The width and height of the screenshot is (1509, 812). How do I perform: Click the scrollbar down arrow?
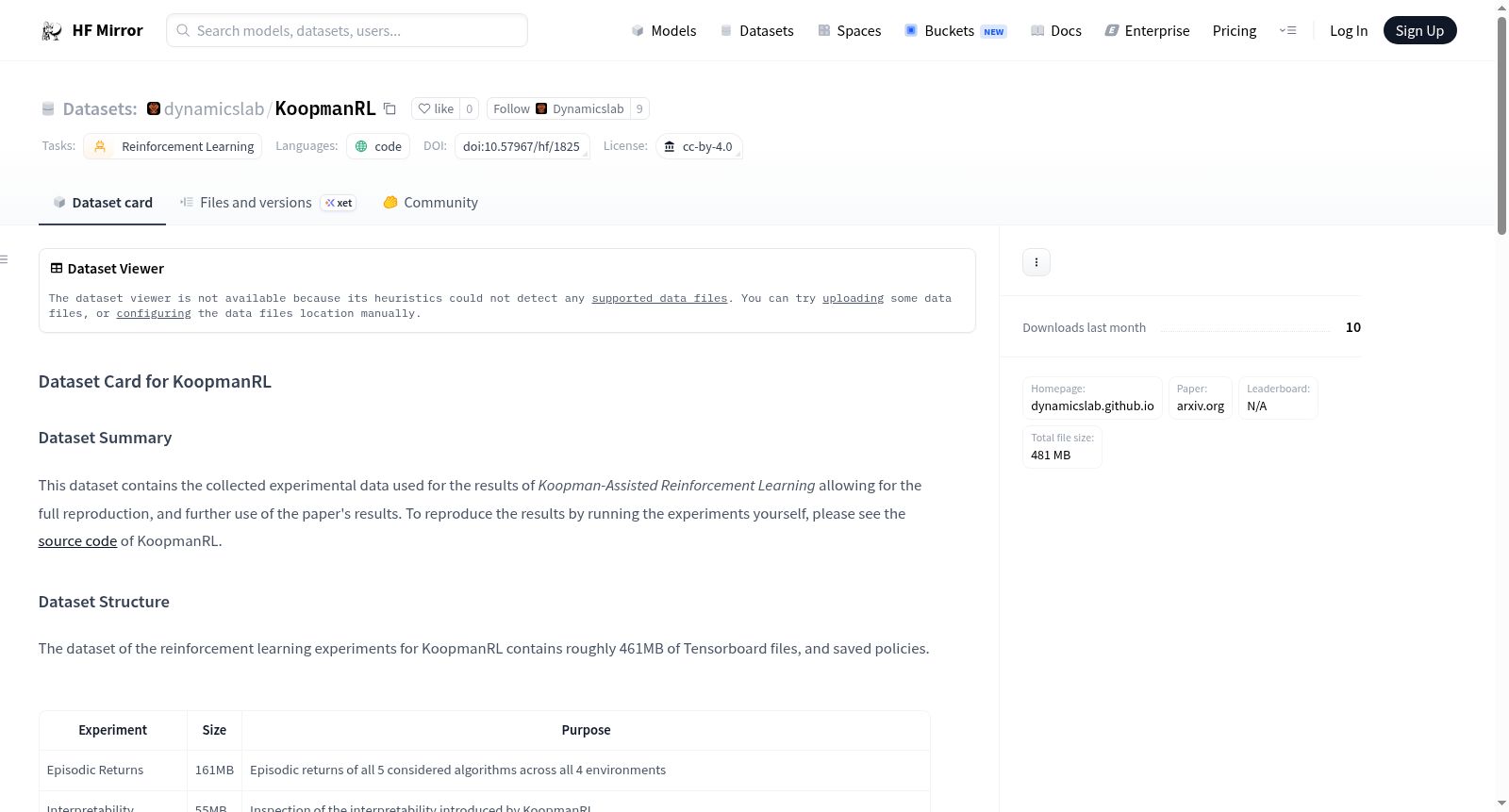pos(1501,804)
